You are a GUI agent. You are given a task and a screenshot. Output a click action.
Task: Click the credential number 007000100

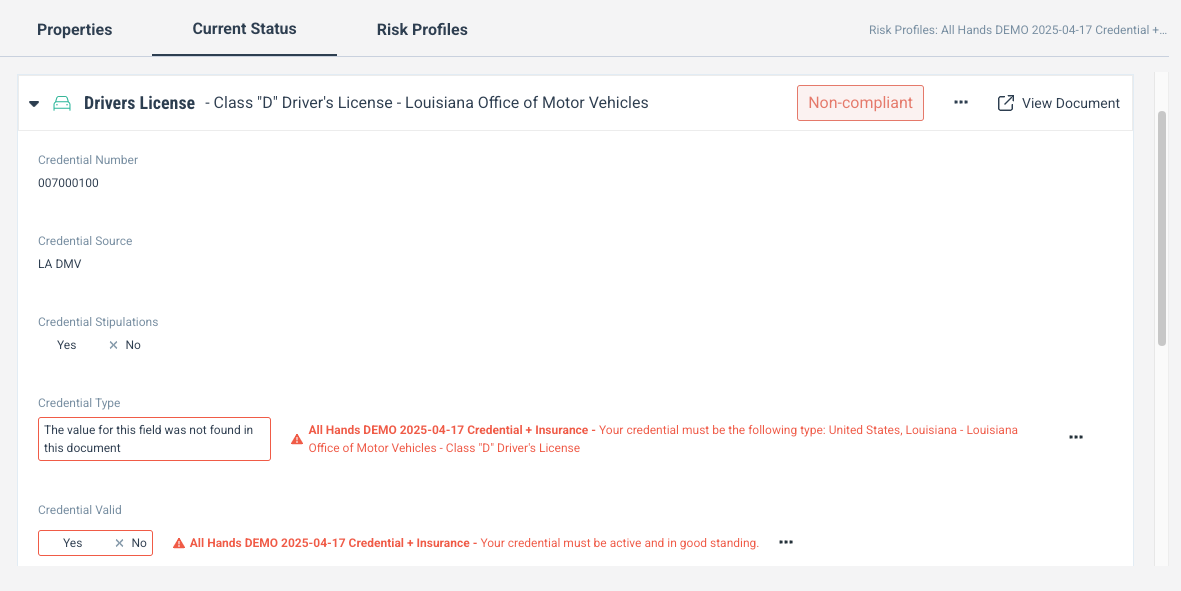coord(69,183)
